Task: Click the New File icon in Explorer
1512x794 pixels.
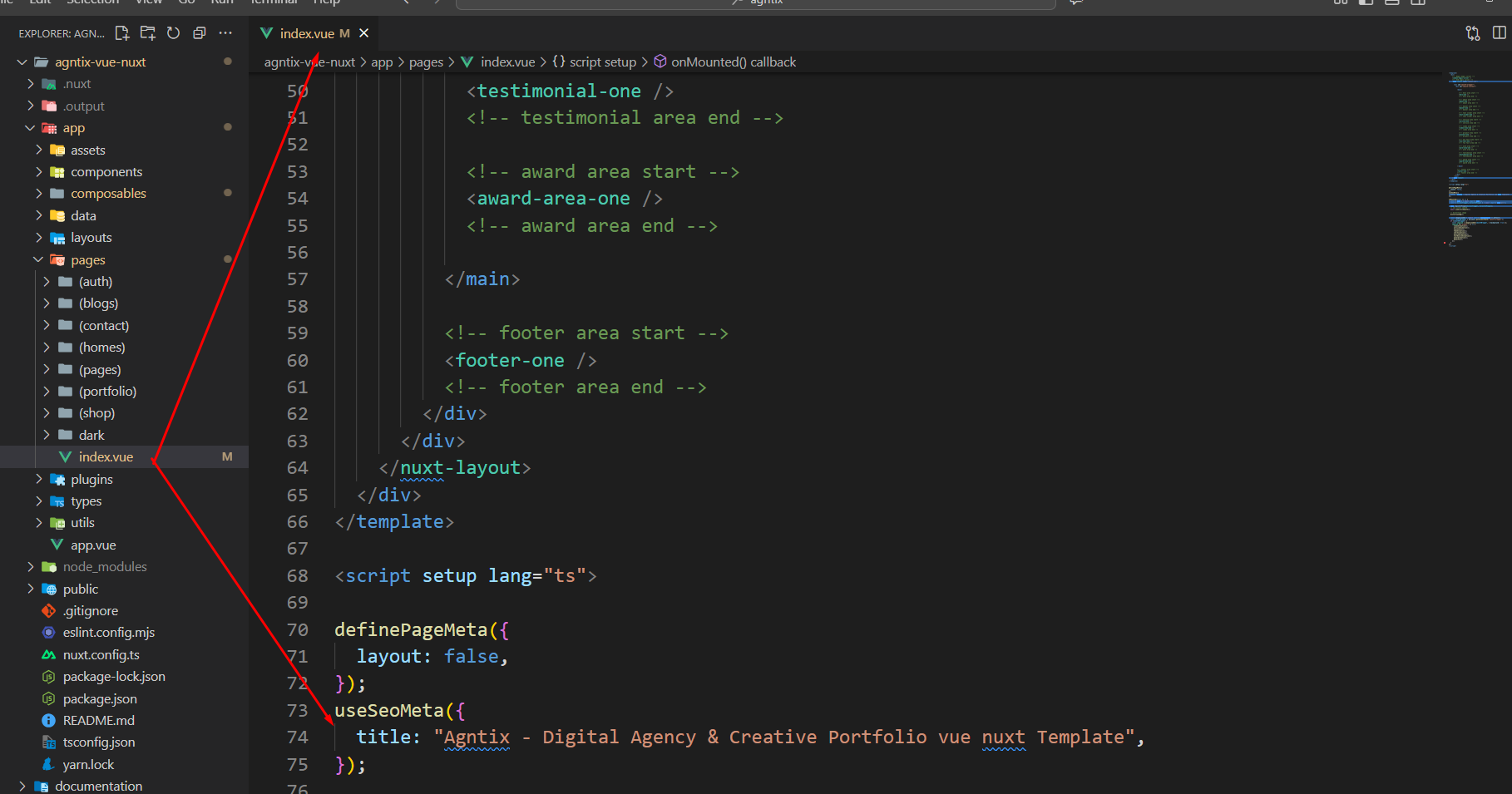Action: click(122, 33)
